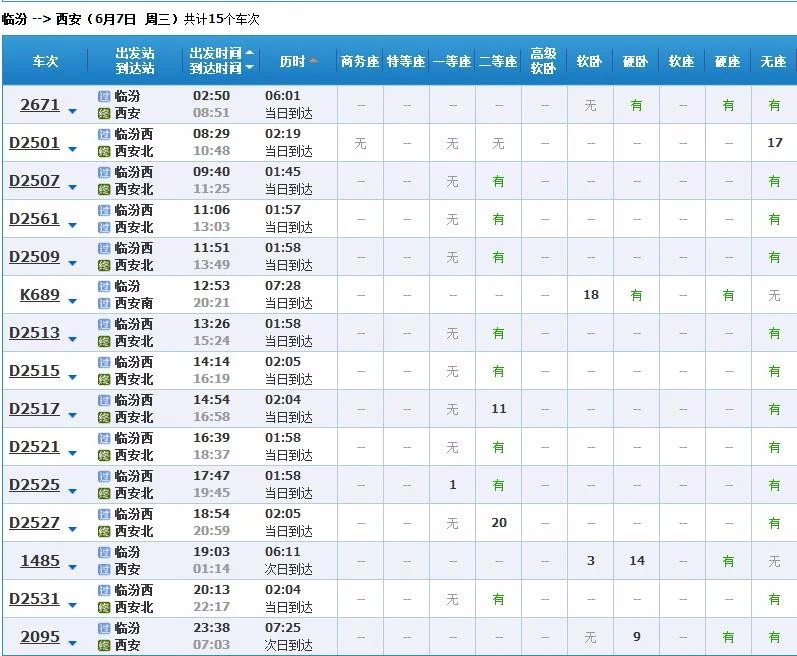797x656 pixels.
Task: Select the 18 soft sleeper count for K689
Action: pyautogui.click(x=591, y=295)
